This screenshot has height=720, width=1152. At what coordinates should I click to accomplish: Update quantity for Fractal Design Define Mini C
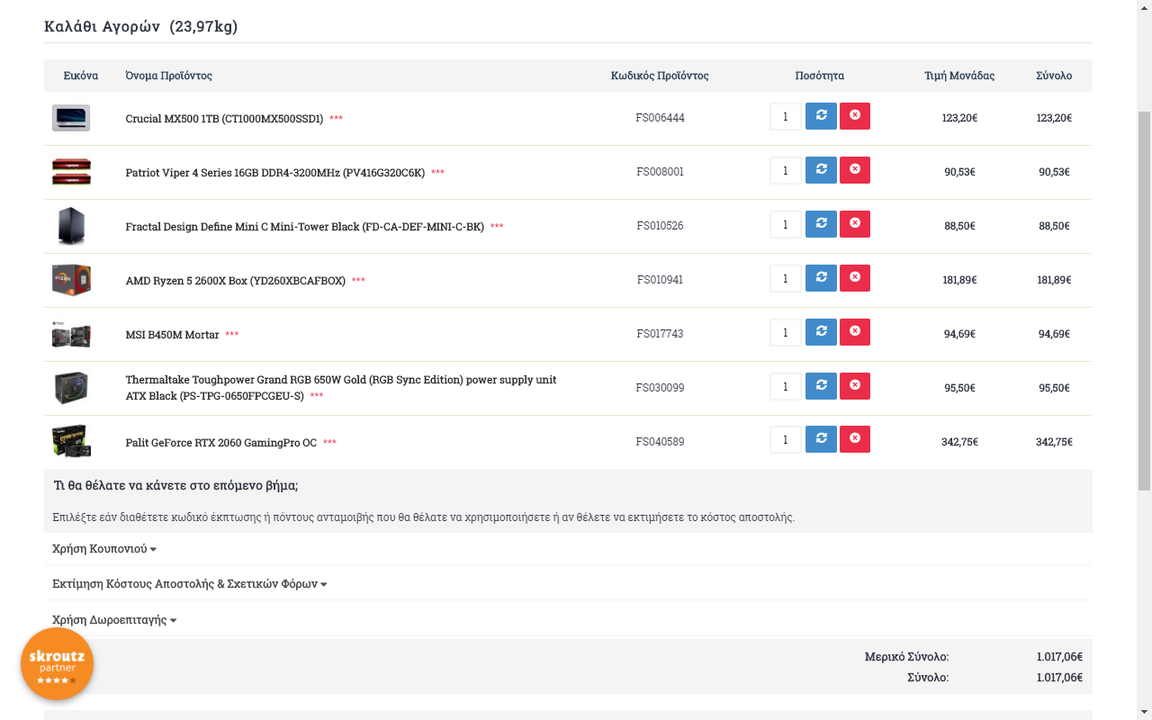(821, 224)
